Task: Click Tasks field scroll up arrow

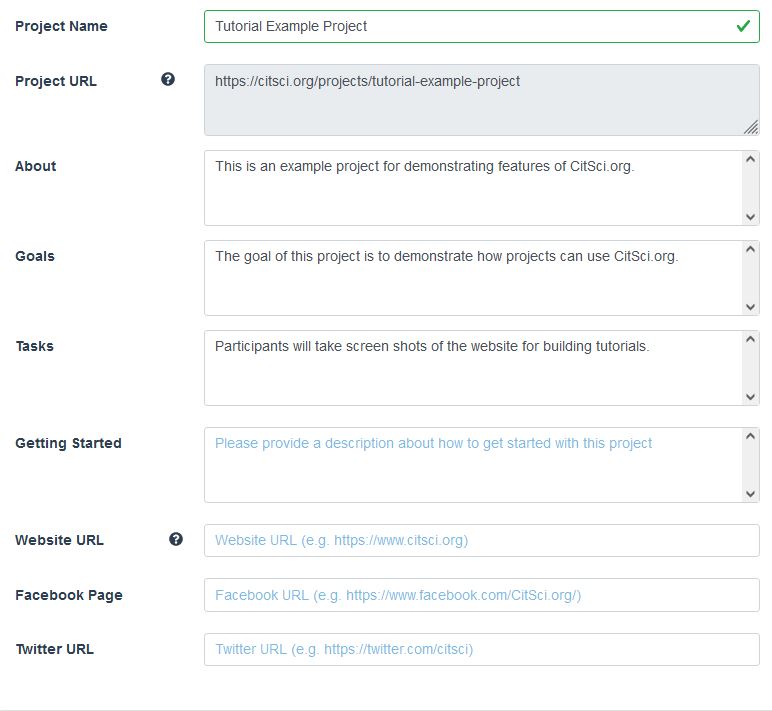Action: point(751,340)
